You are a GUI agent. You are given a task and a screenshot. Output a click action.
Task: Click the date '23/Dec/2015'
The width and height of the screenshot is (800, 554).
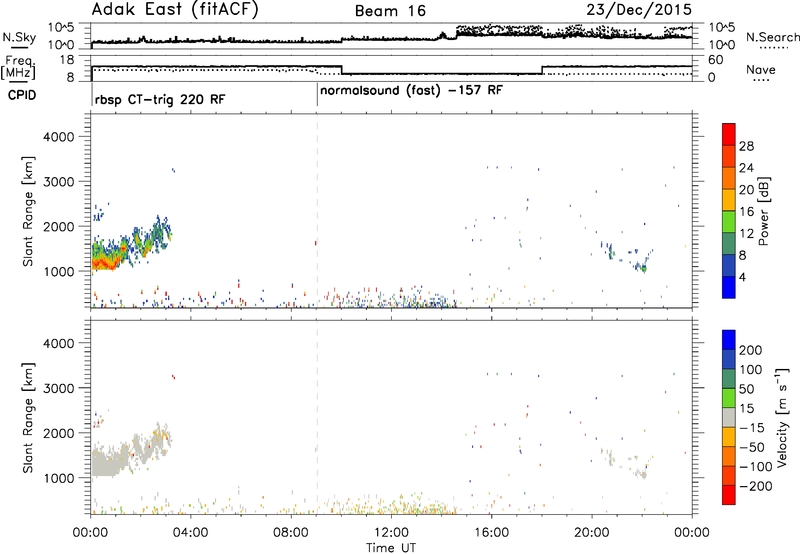[x=639, y=9]
